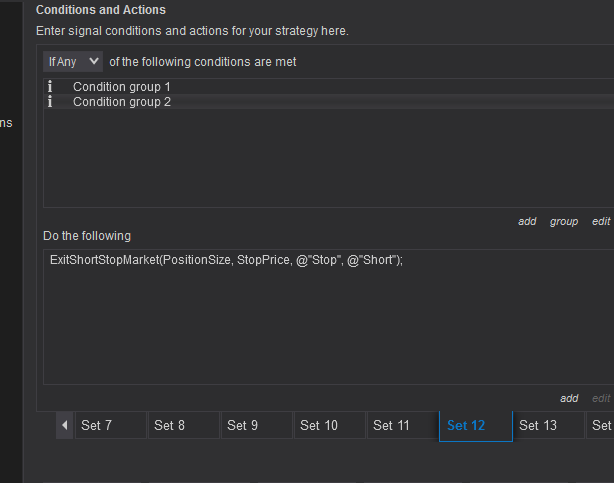Screen dimensions: 614x483
Task: Click edit link under actions list
Action: point(601,398)
